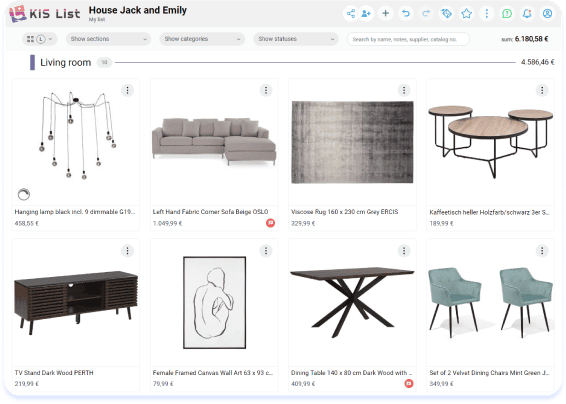Viewport: 566px width, 404px height.
Task: Open the Viscose Rug ERCIS thumbnail
Action: tap(352, 142)
